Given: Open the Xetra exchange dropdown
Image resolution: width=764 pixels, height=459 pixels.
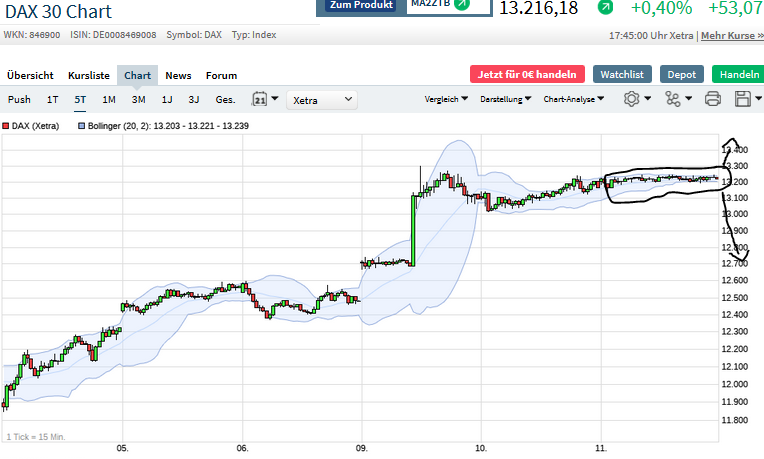Looking at the screenshot, I should (321, 99).
